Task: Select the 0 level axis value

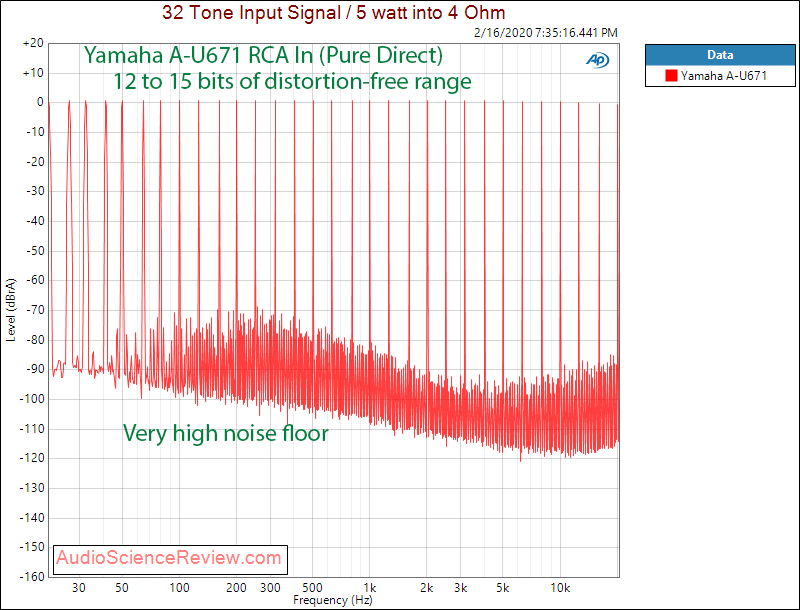Action: point(40,102)
